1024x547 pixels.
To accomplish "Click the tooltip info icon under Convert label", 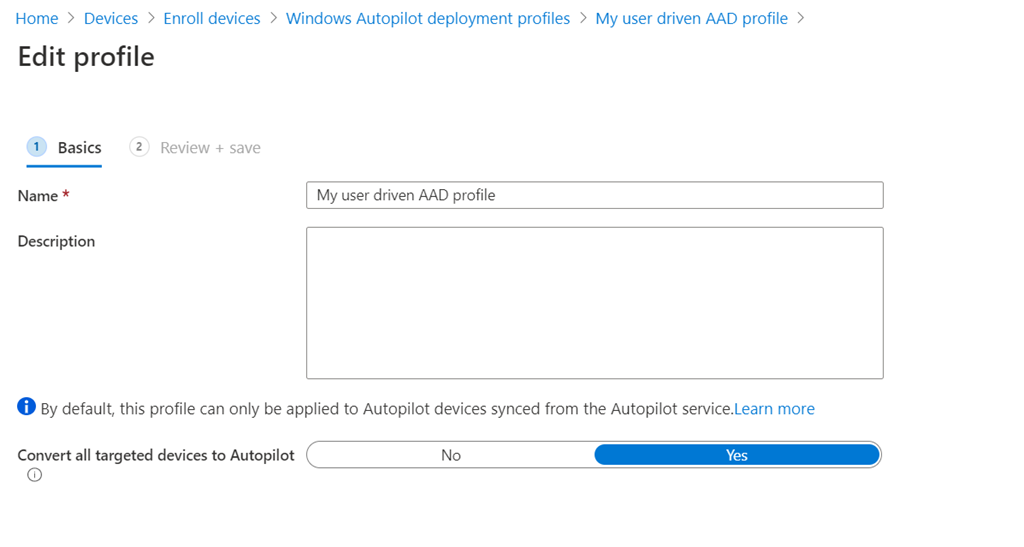I will [35, 475].
